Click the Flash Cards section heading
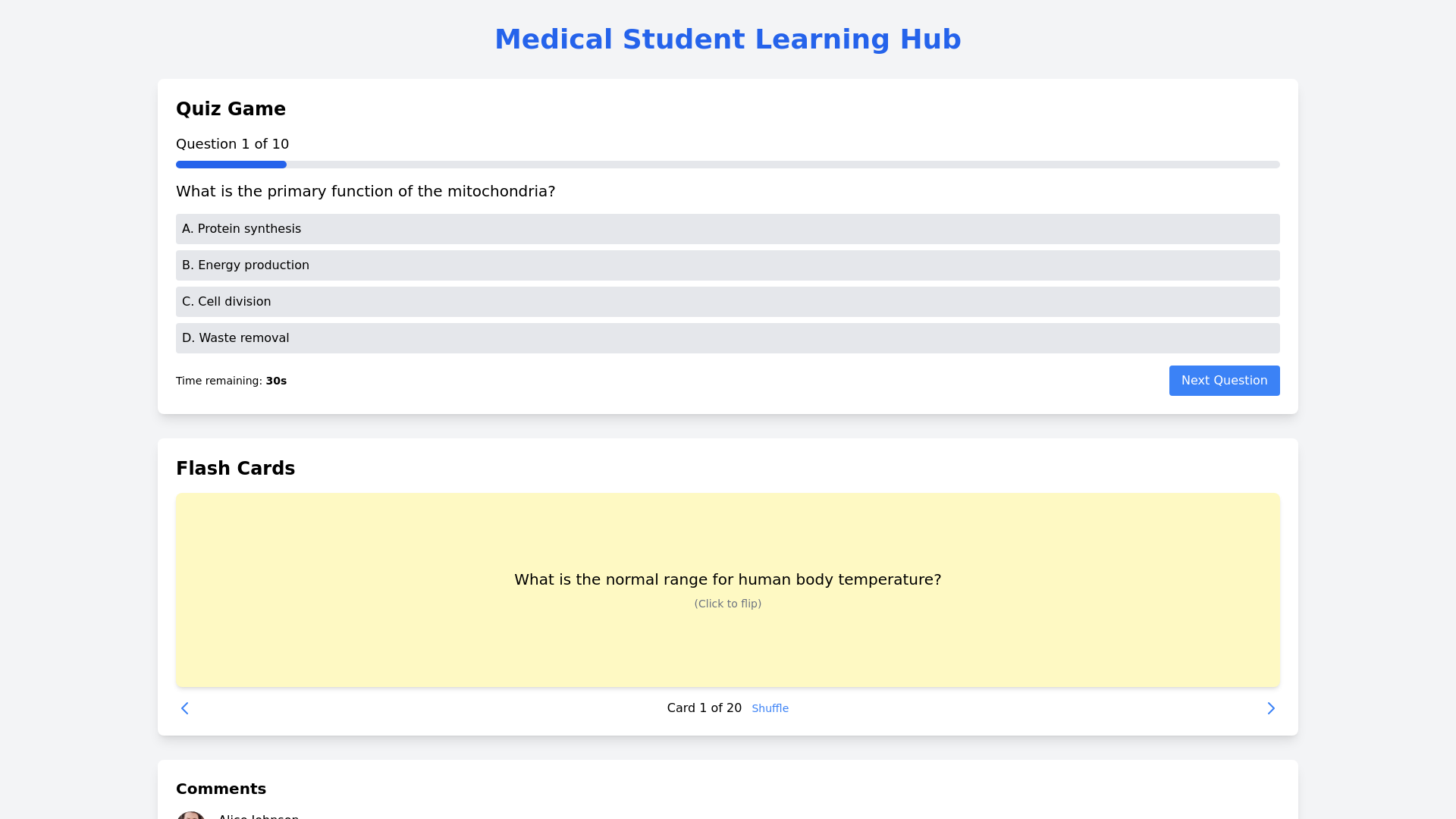This screenshot has height=819, width=1456. pyautogui.click(x=235, y=469)
